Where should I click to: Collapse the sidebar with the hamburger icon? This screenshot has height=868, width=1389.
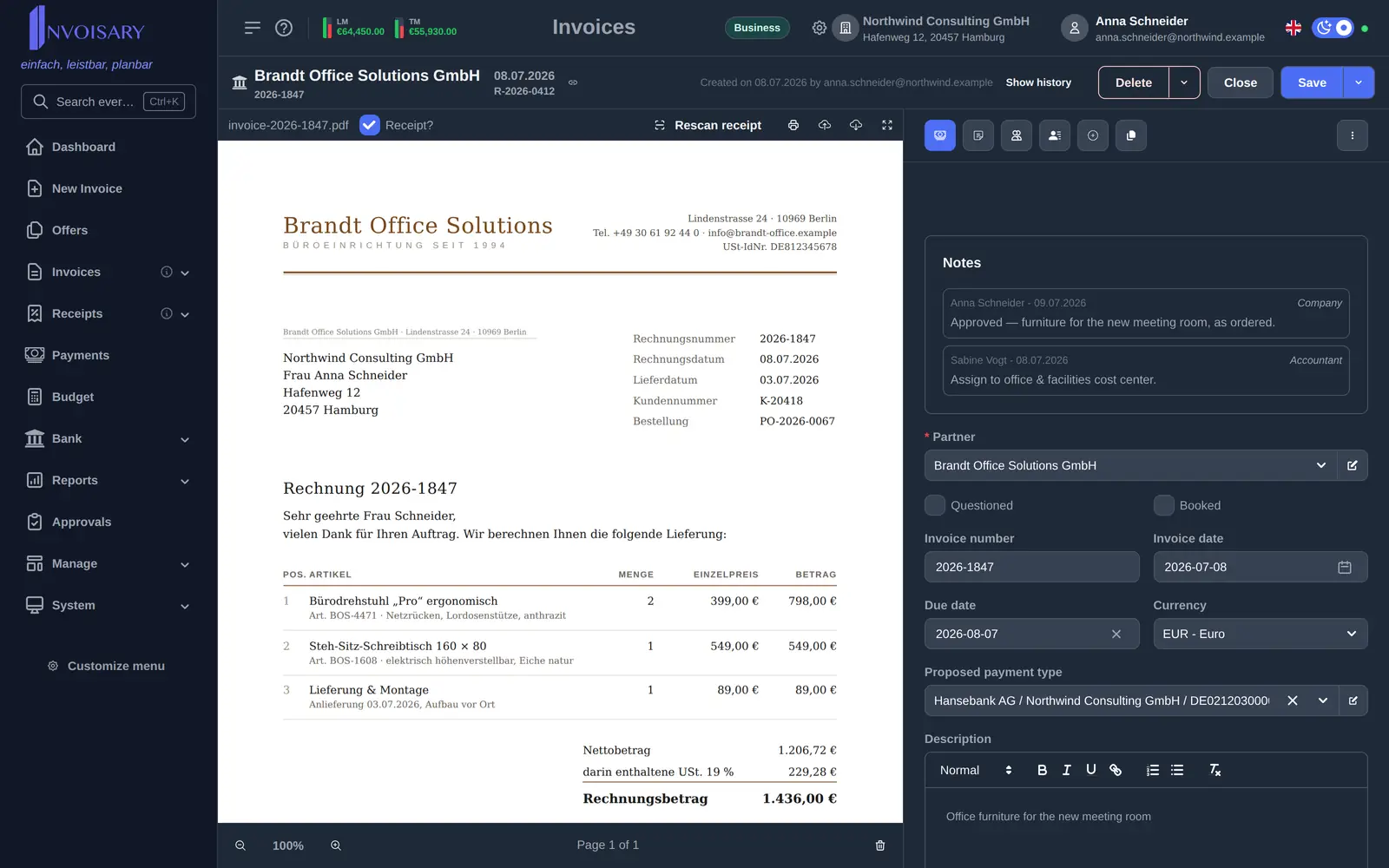(253, 28)
